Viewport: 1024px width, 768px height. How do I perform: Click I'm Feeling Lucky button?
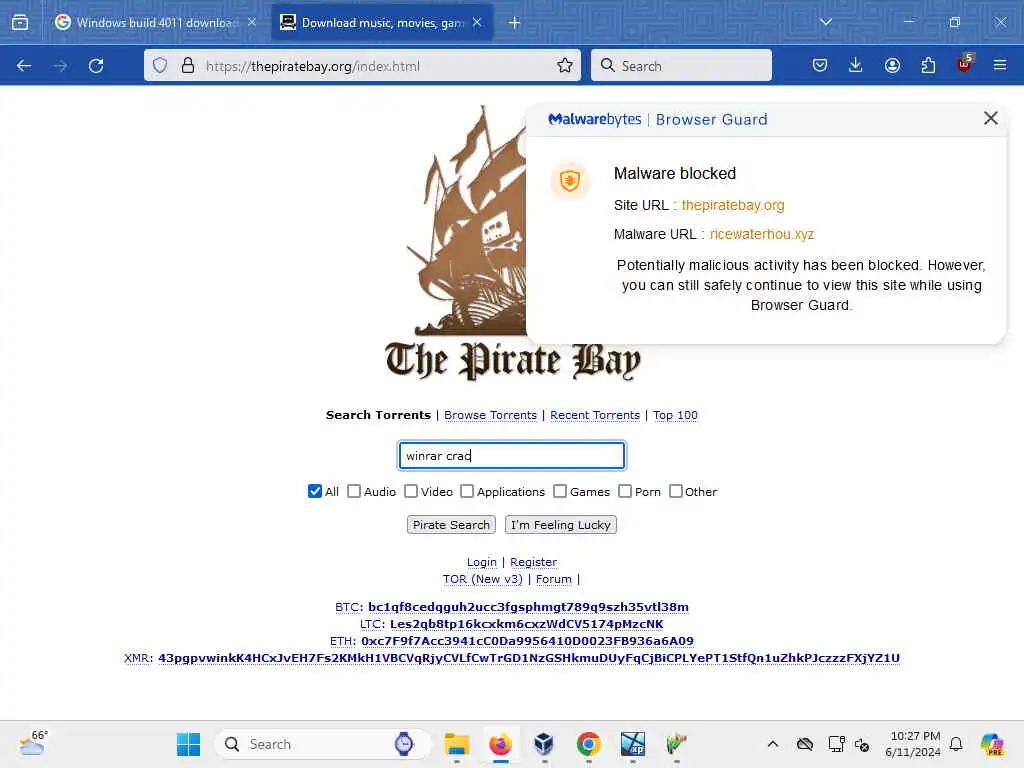561,525
